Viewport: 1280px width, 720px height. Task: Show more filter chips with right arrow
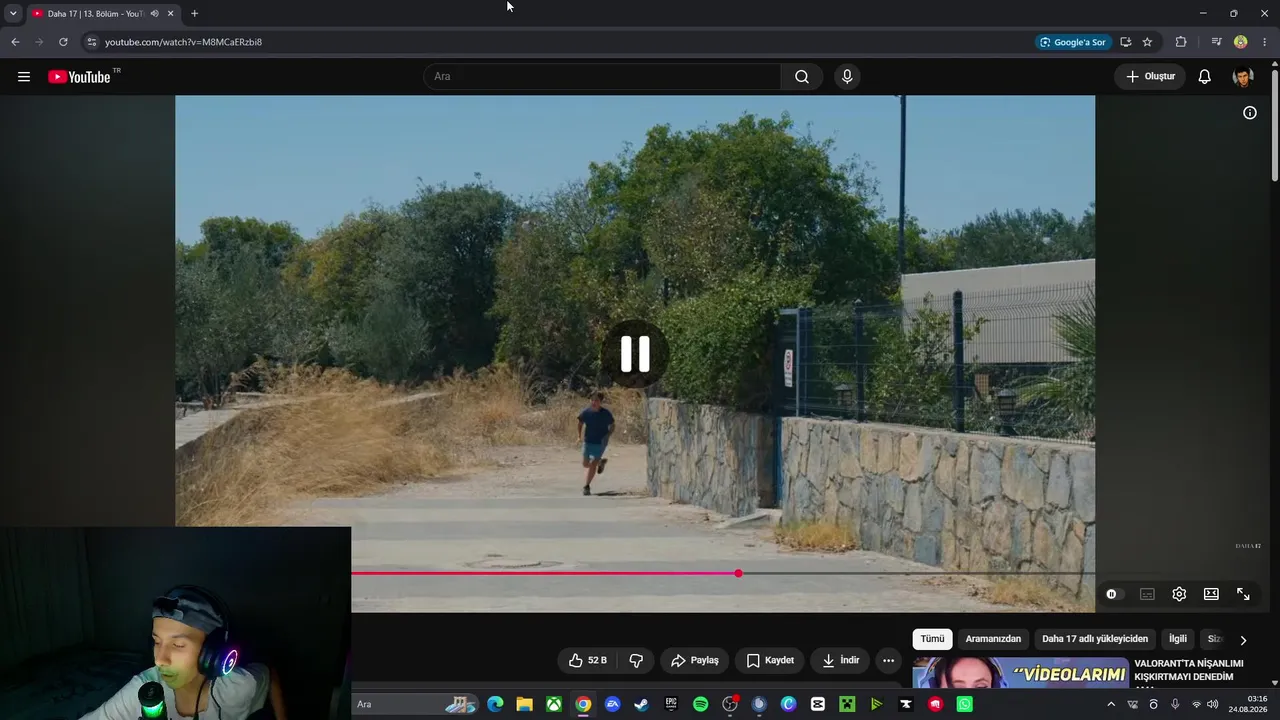click(1243, 640)
